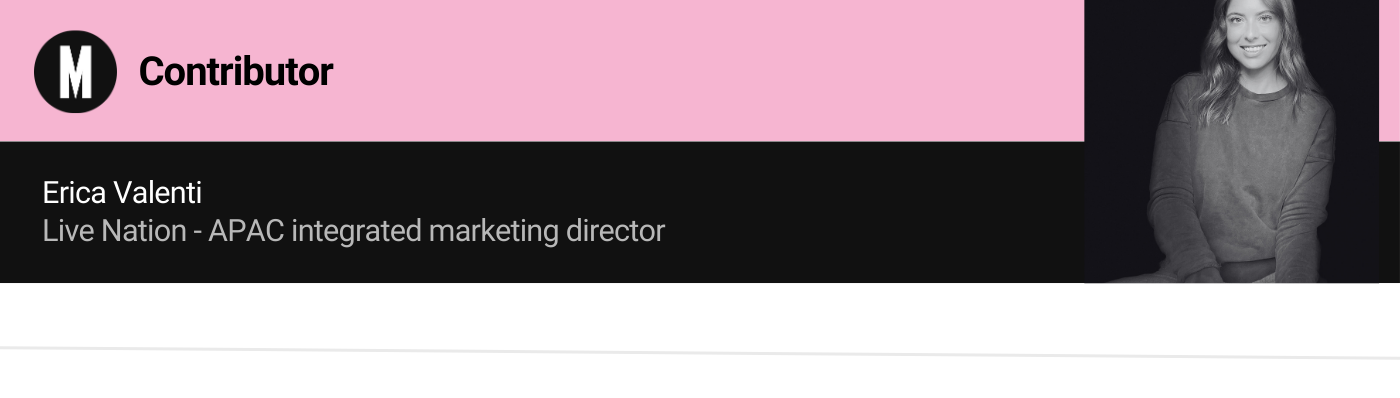The width and height of the screenshot is (1400, 398).
Task: Click the first name Erica
Action: click(x=76, y=193)
